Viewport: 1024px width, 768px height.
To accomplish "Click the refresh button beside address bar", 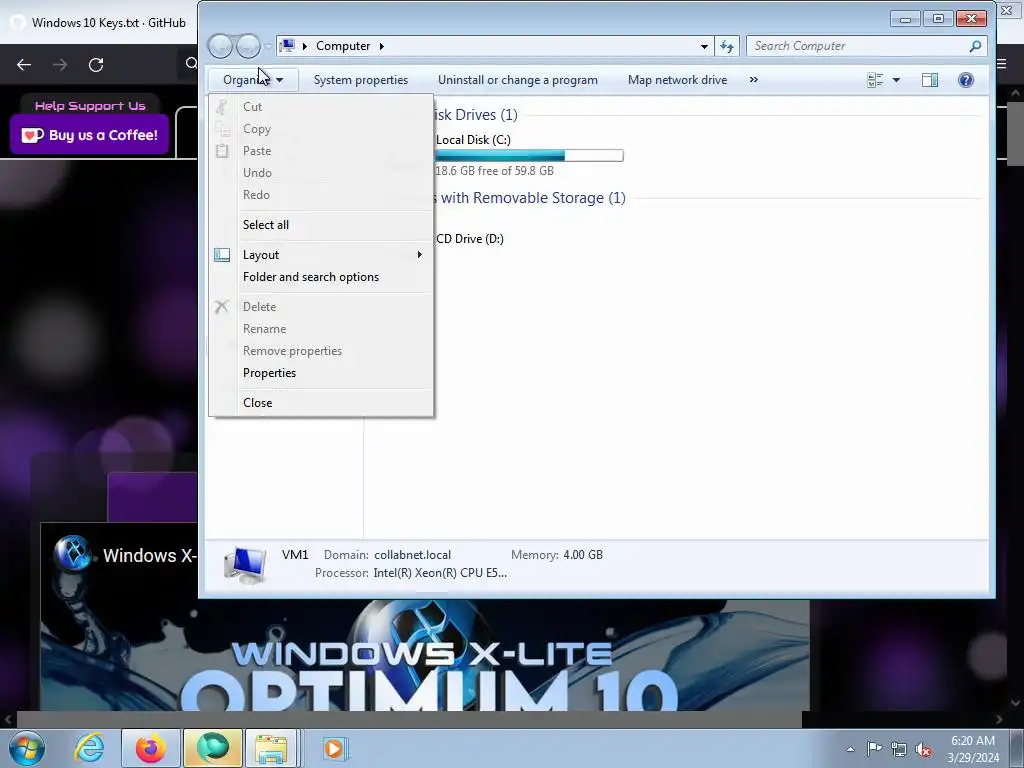I will pyautogui.click(x=727, y=46).
